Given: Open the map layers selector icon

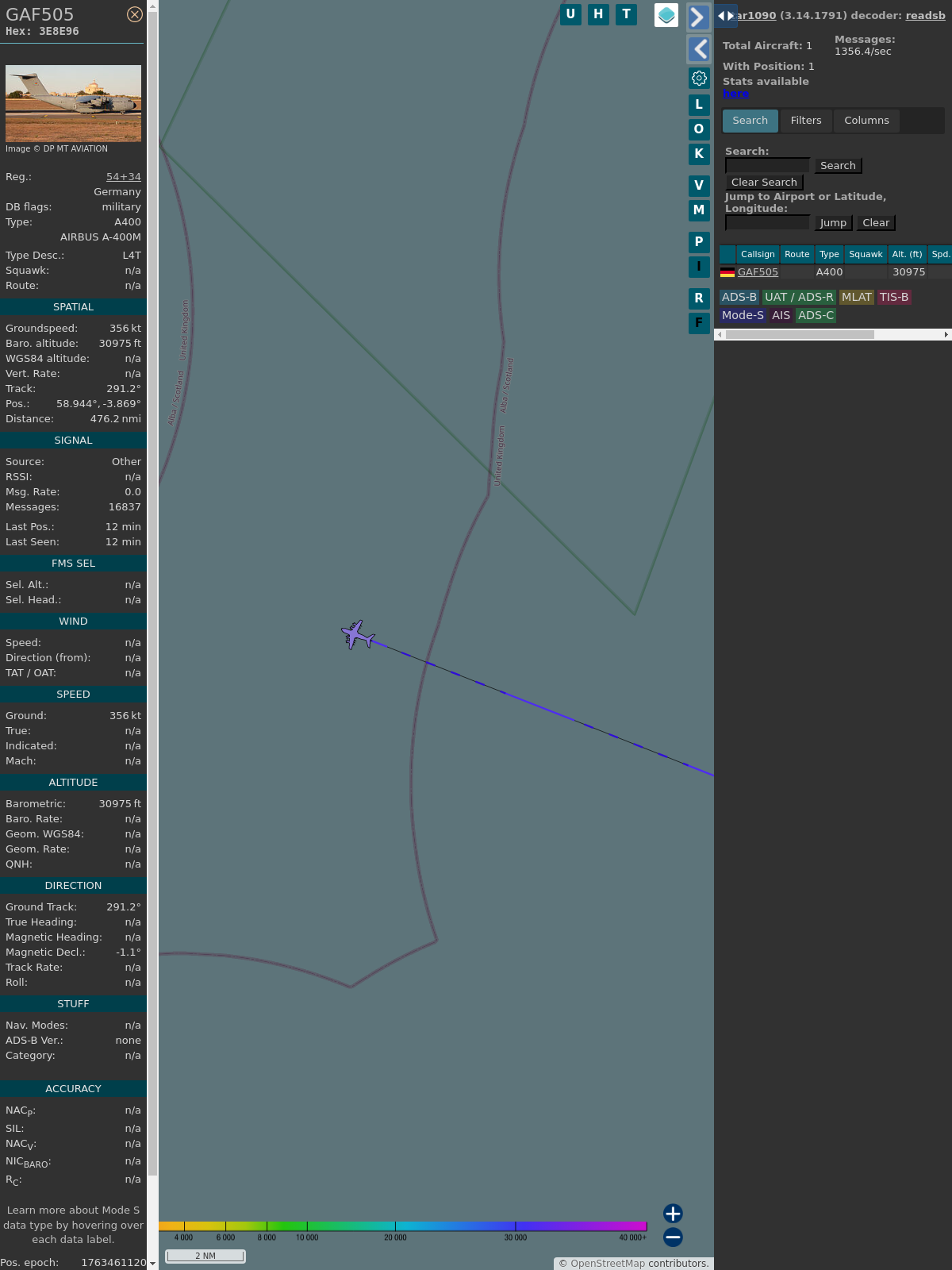Looking at the screenshot, I should pos(666,14).
